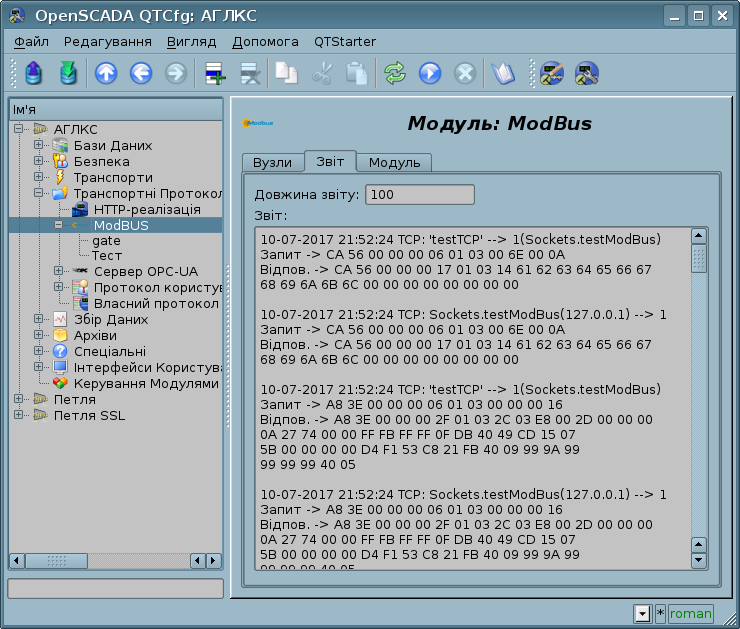740x629 pixels.
Task: Select the gate tree item
Action: (106, 241)
